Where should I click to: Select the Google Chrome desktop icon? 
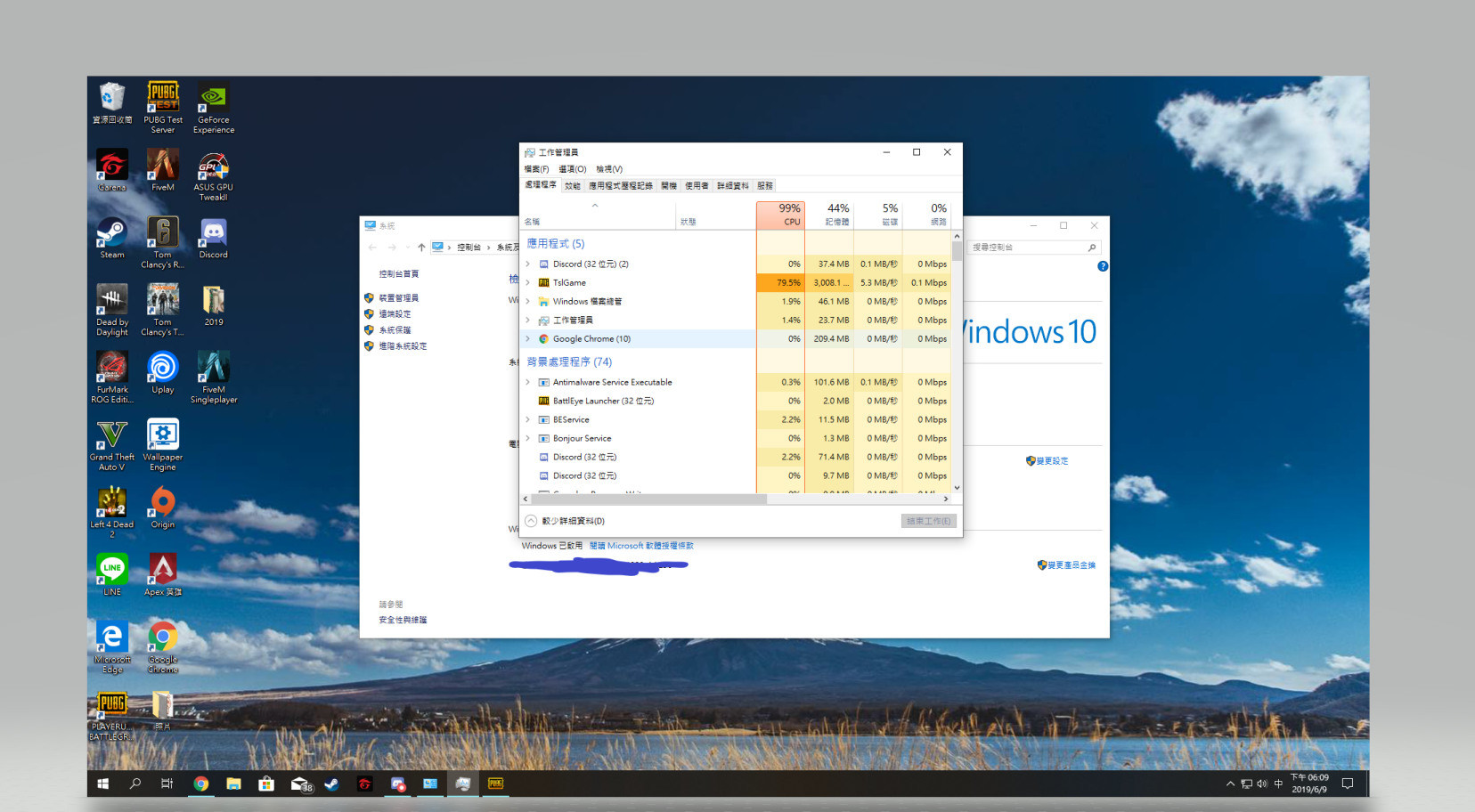[163, 647]
